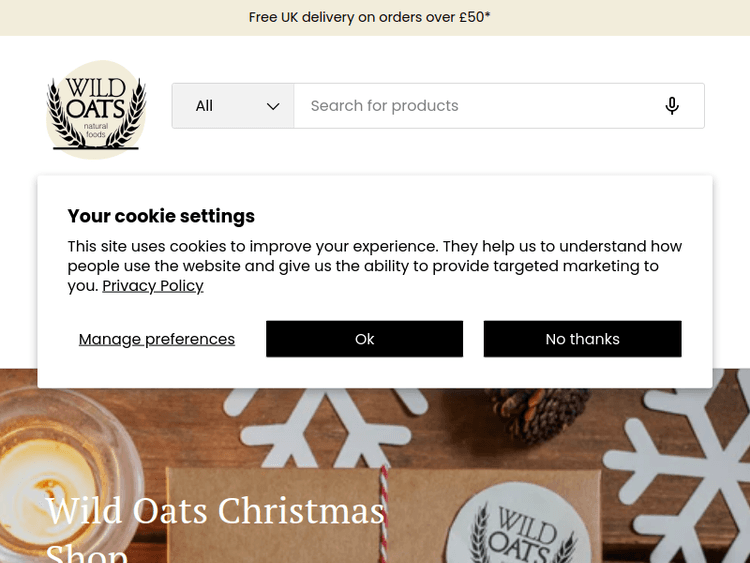Open the Privacy Policy link

click(x=153, y=286)
